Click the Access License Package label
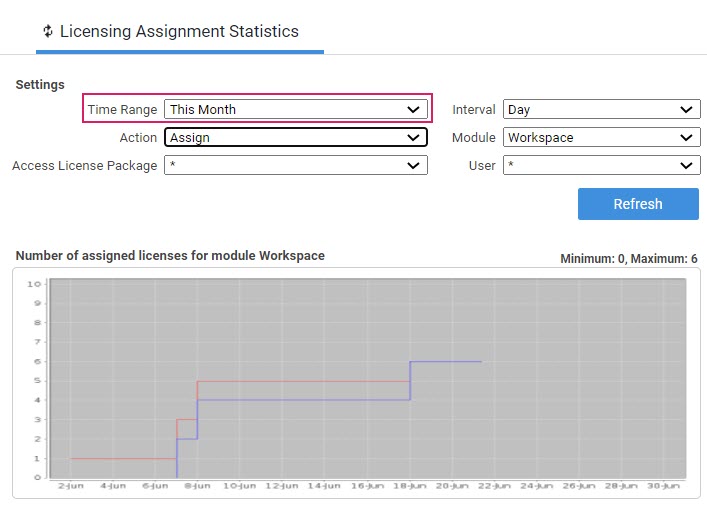 (84, 165)
